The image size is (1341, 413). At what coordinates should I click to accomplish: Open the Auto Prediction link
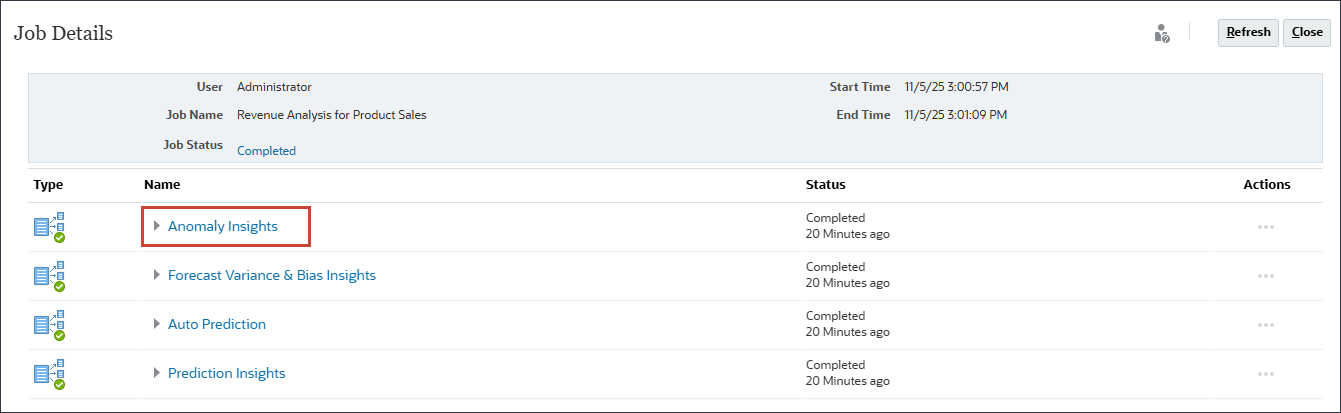pos(217,324)
